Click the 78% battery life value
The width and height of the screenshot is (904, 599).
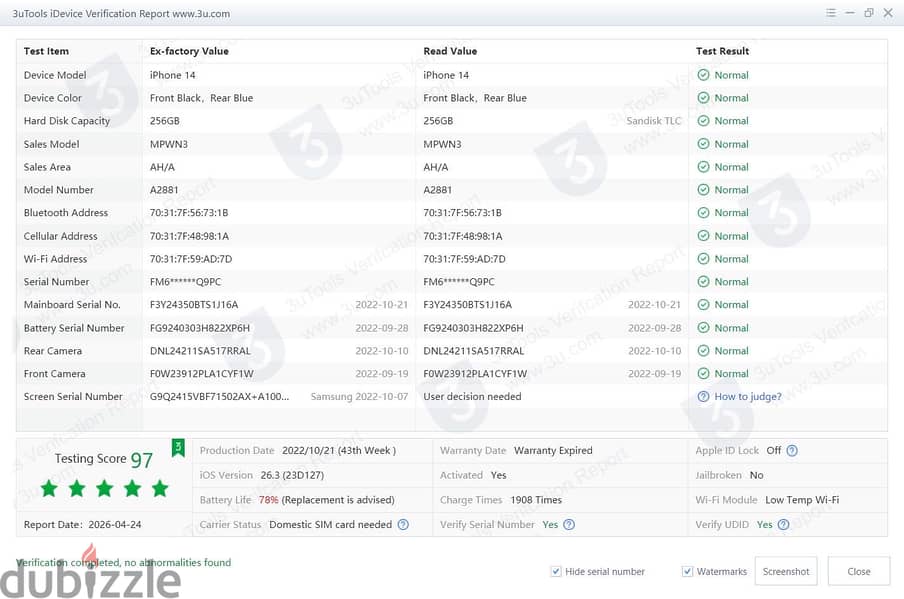pos(269,500)
